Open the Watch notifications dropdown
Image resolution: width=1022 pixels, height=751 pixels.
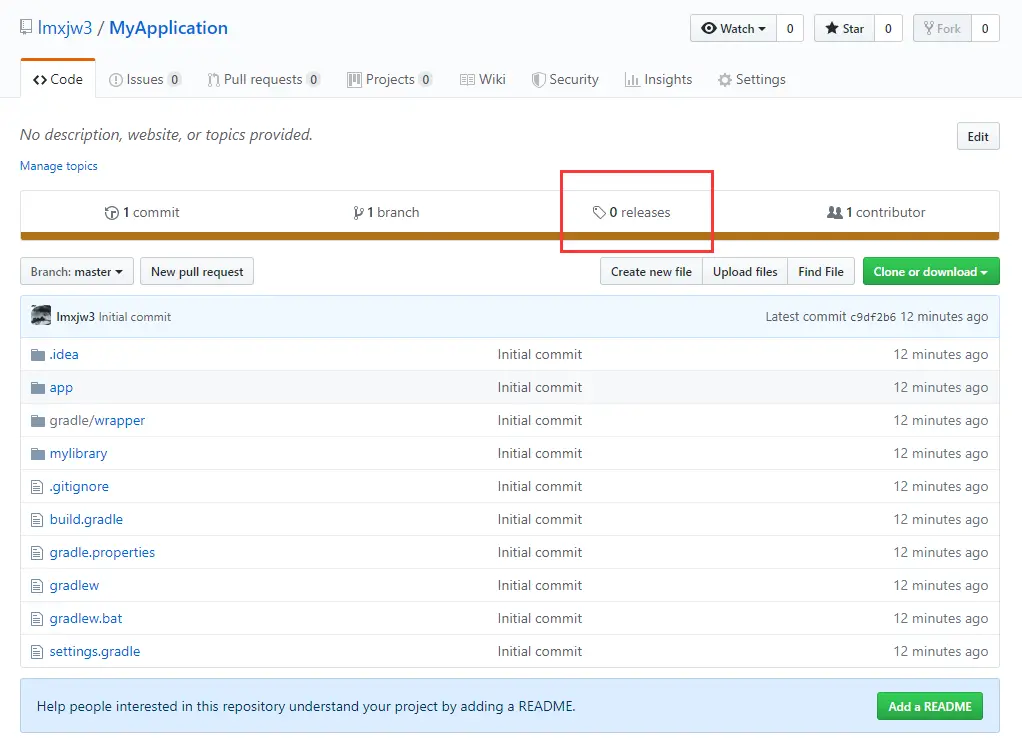click(x=733, y=29)
